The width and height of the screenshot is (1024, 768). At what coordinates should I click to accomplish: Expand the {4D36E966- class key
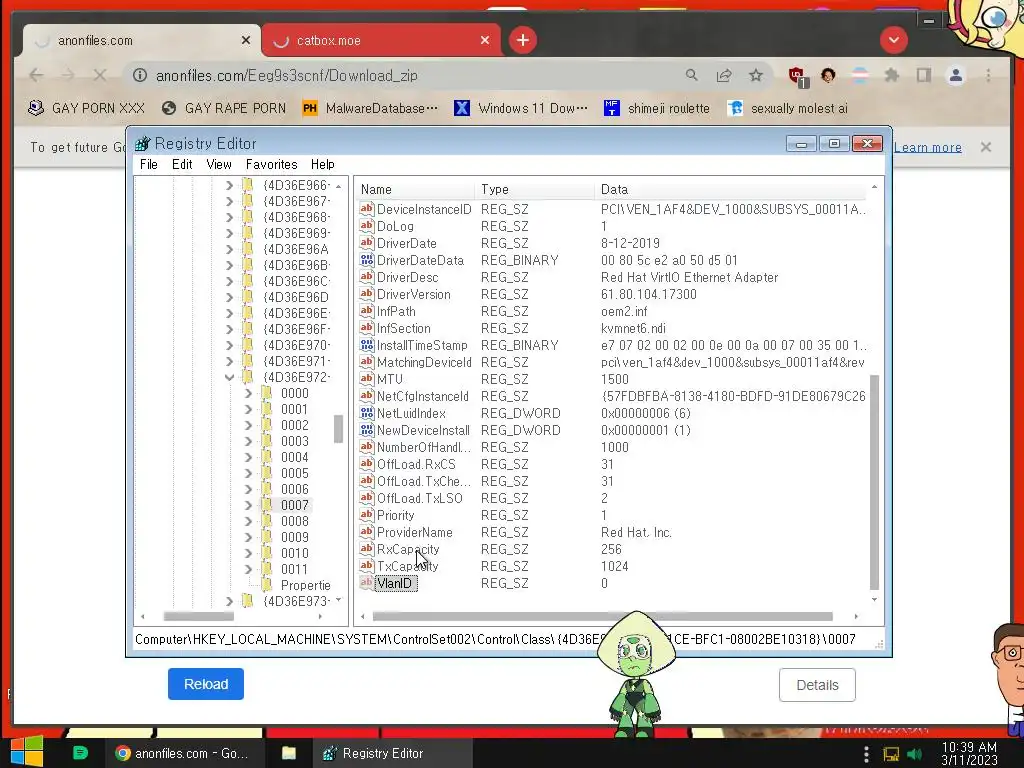tap(229, 185)
